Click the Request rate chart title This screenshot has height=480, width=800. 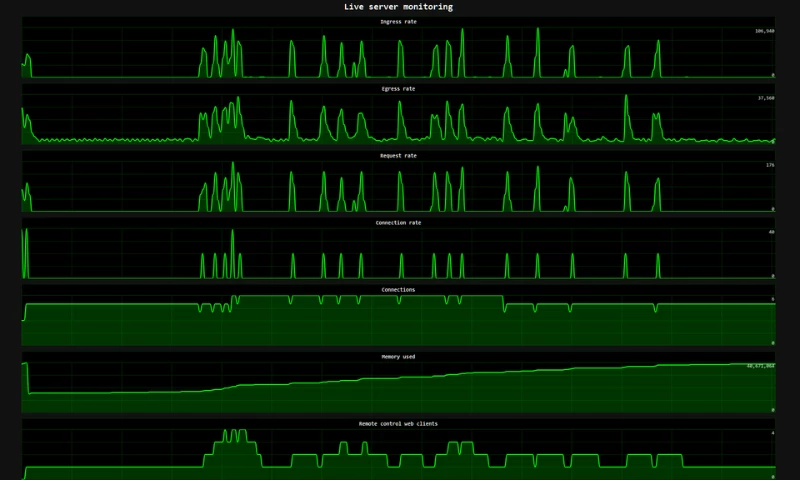pos(398,156)
